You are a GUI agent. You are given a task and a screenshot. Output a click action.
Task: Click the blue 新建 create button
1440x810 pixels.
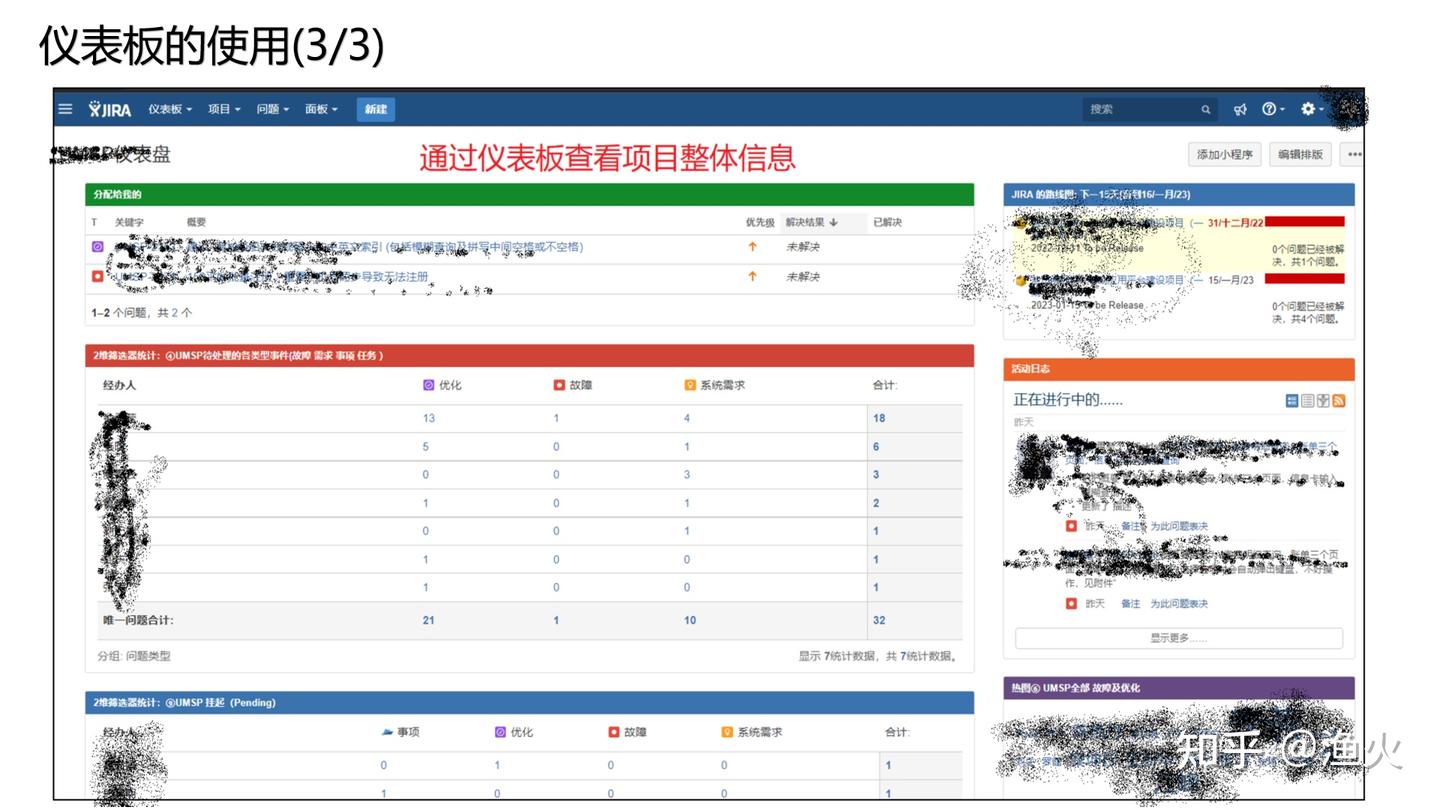376,109
